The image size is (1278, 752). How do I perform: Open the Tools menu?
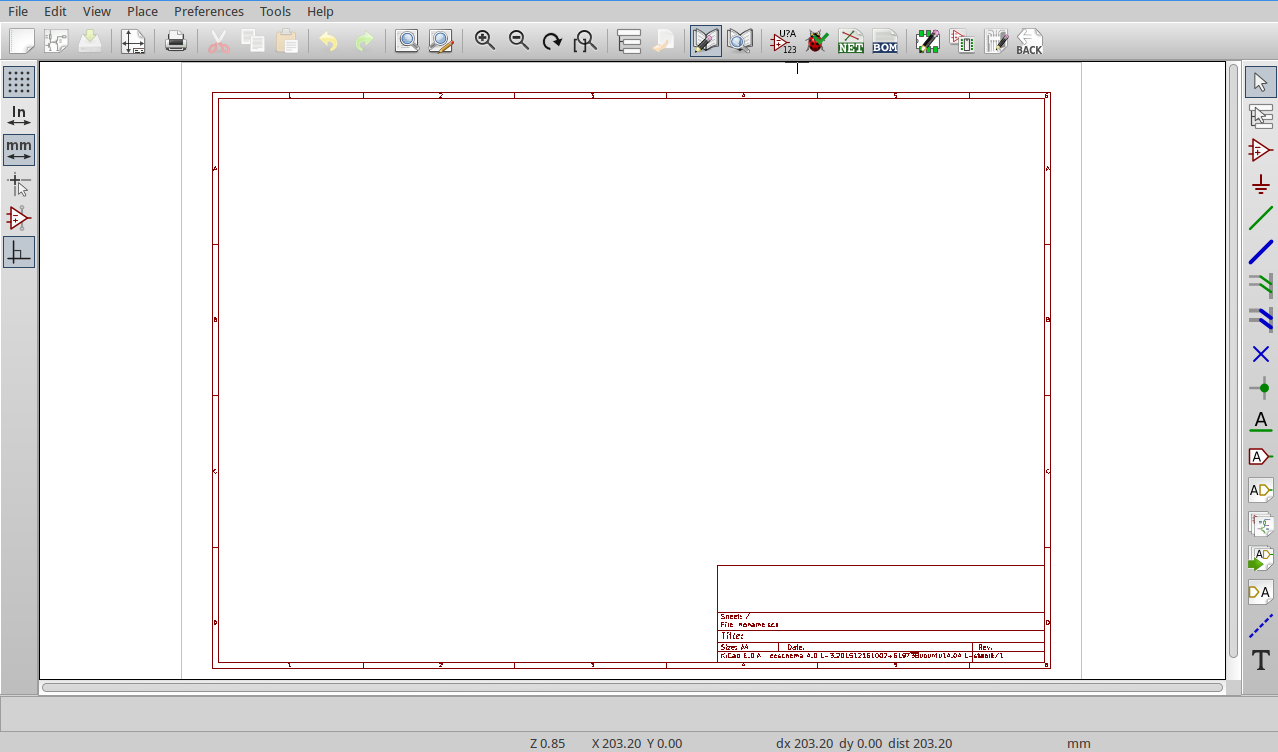click(x=275, y=11)
